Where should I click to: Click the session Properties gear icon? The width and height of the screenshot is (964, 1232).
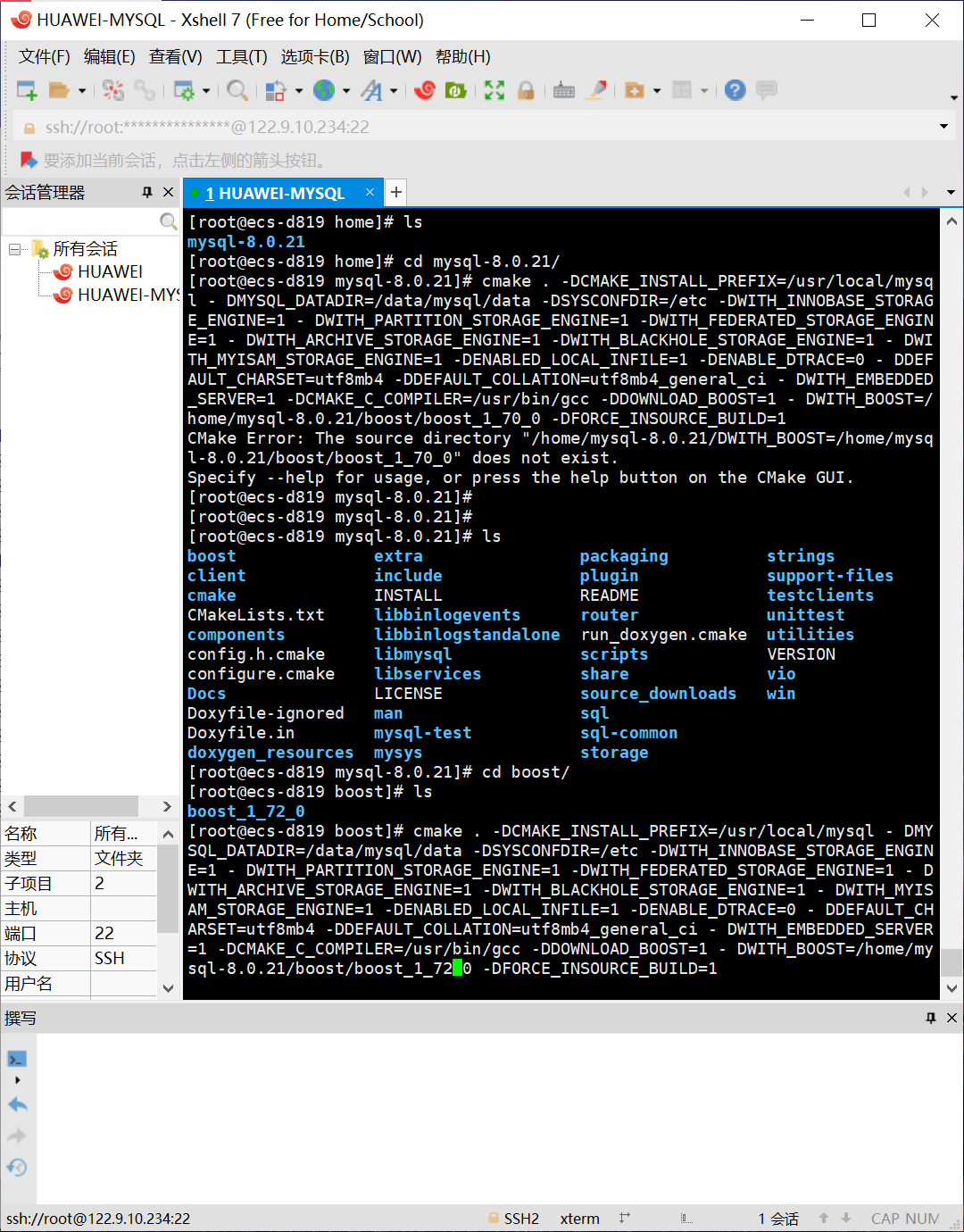184,90
